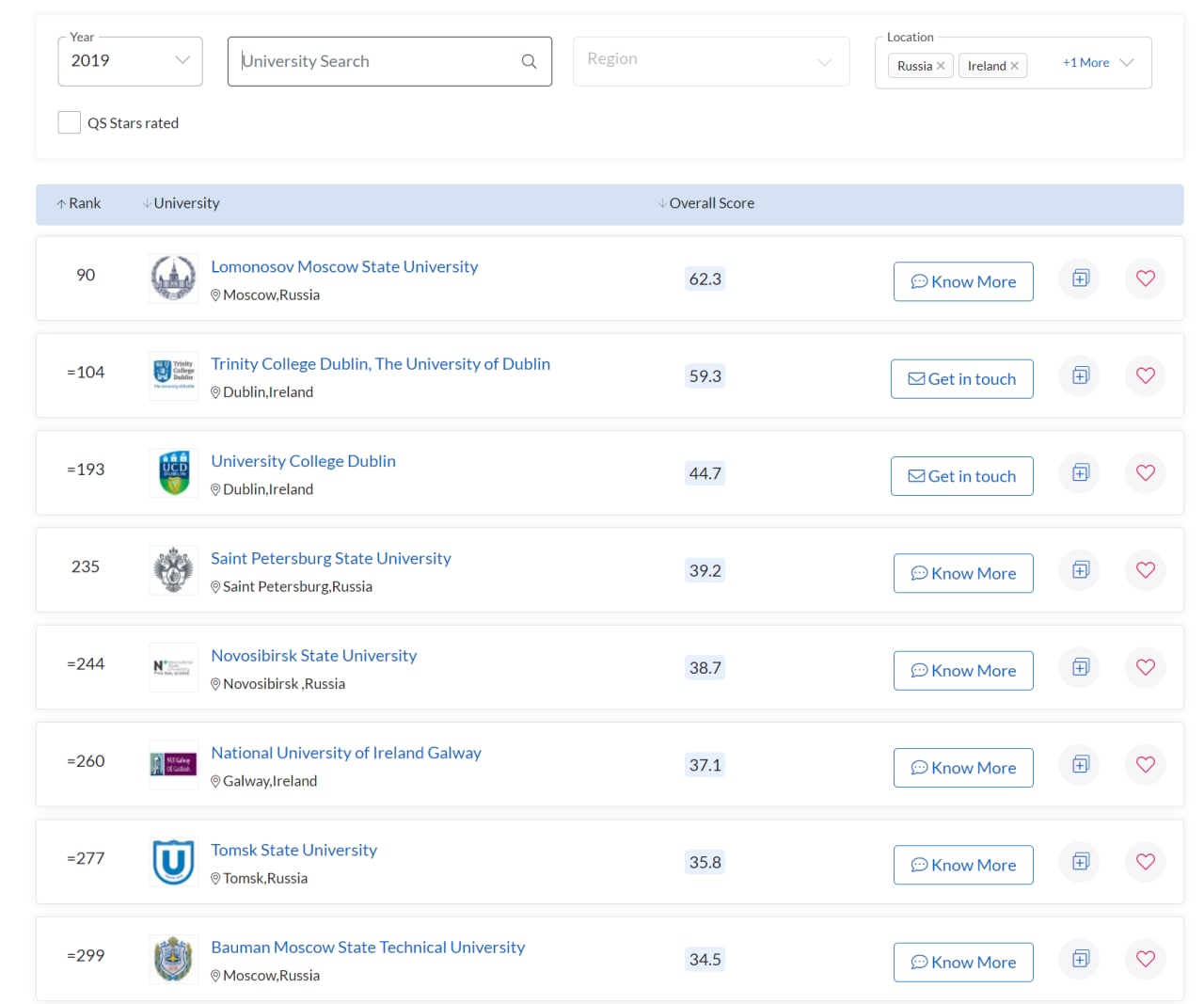Select the 62.3 overall score value
The width and height of the screenshot is (1204, 1004).
point(705,279)
